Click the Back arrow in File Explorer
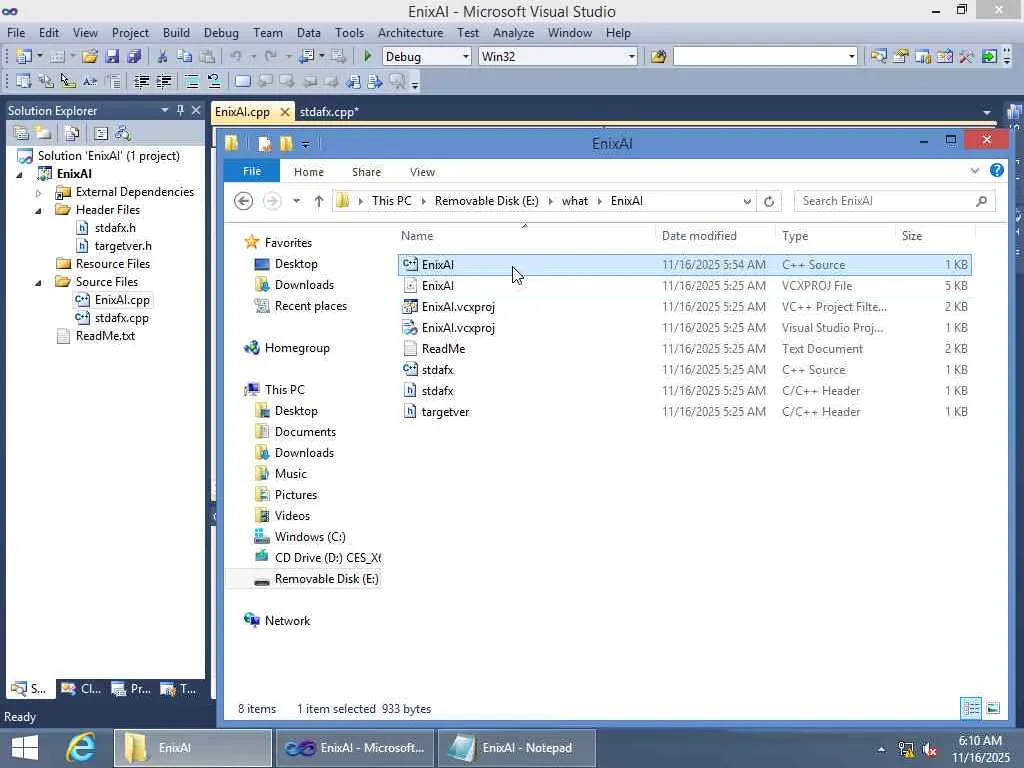Viewport: 1024px width, 768px height. click(244, 201)
